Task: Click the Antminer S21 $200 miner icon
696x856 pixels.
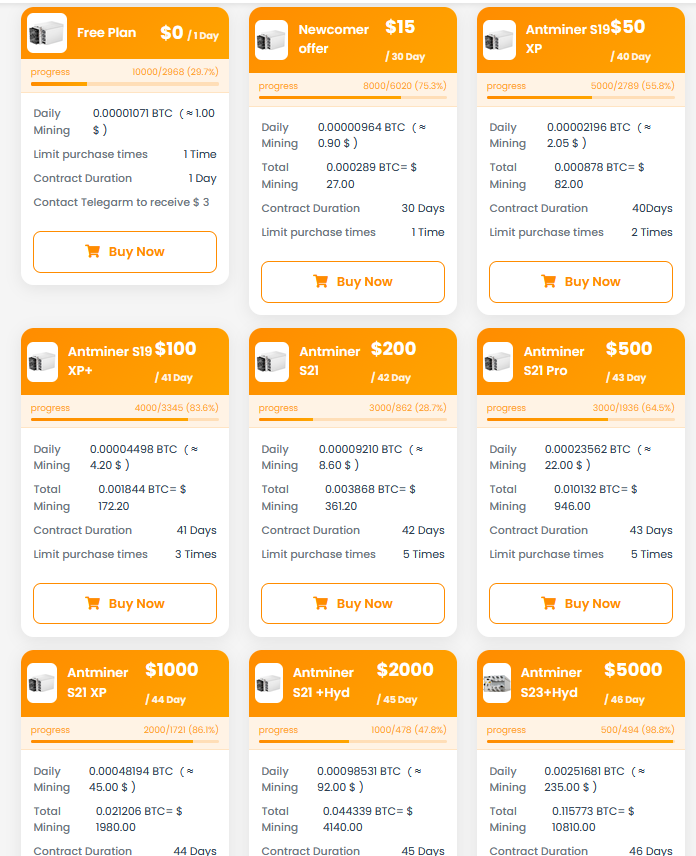Action: [x=271, y=362]
